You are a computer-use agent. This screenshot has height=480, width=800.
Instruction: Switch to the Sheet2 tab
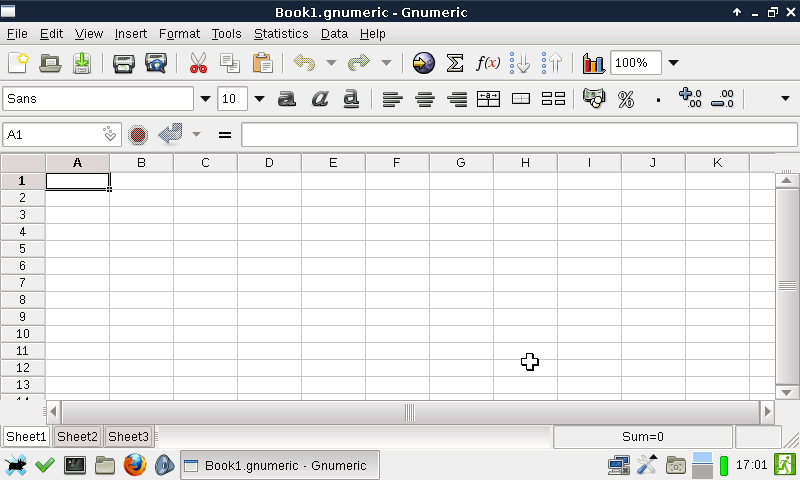(x=77, y=437)
